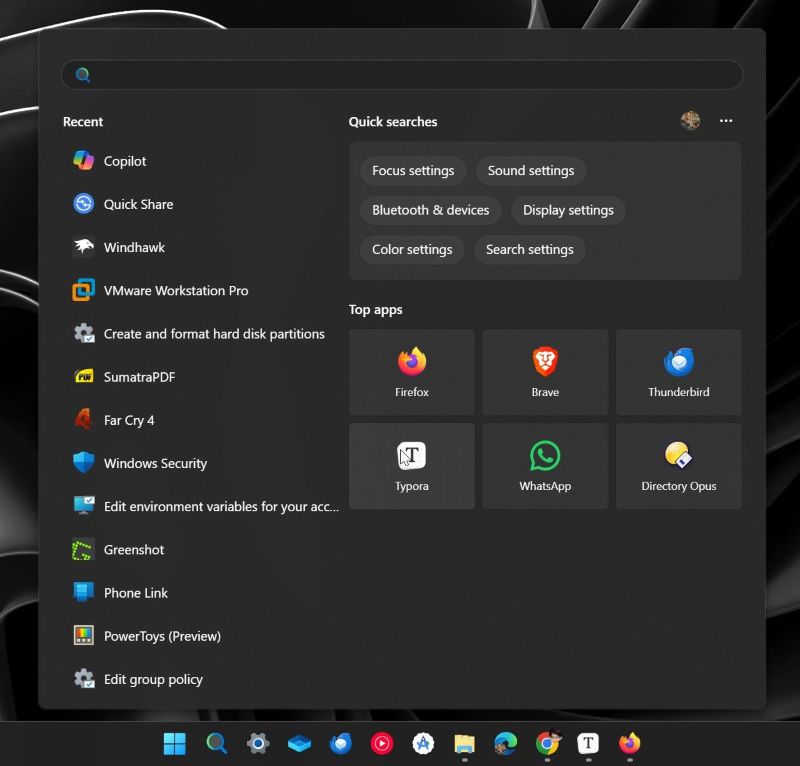Open Firefox from Top apps
The height and width of the screenshot is (766, 800).
[411, 372]
